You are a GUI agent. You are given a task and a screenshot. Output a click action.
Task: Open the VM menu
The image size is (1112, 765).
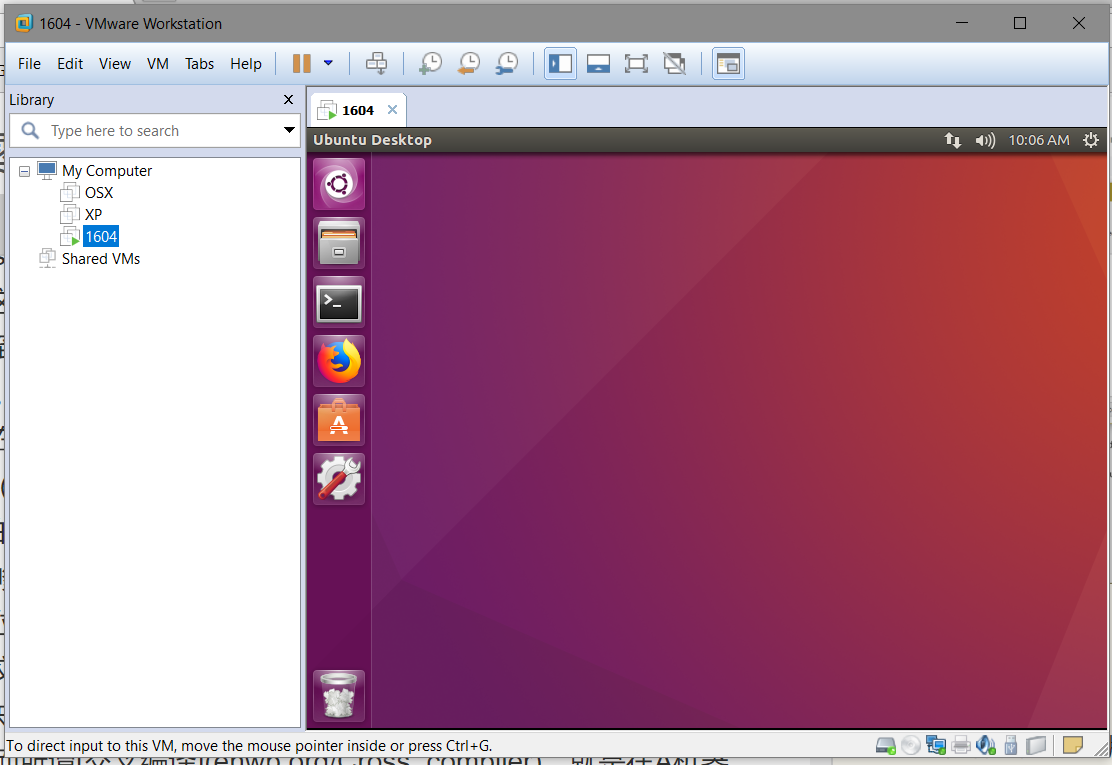157,64
